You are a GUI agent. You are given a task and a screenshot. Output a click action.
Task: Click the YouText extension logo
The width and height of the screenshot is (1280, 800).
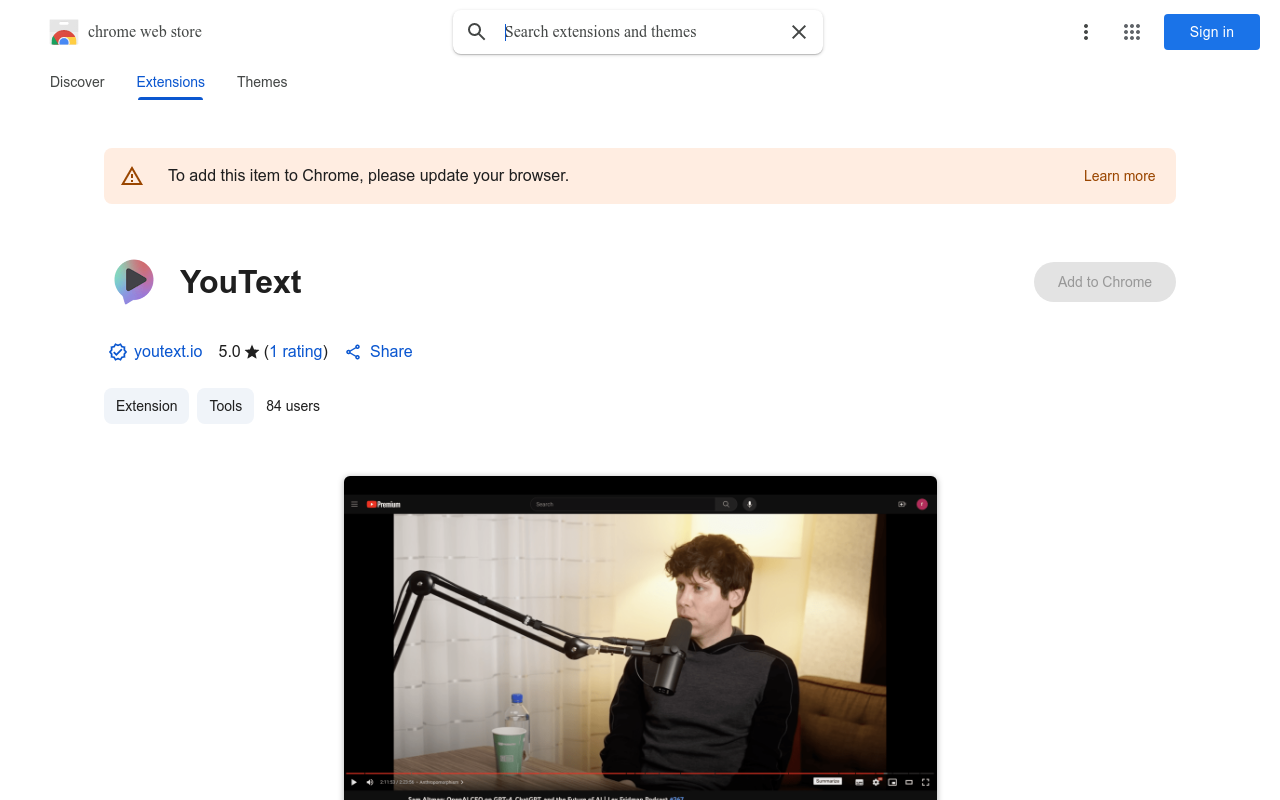(x=134, y=282)
